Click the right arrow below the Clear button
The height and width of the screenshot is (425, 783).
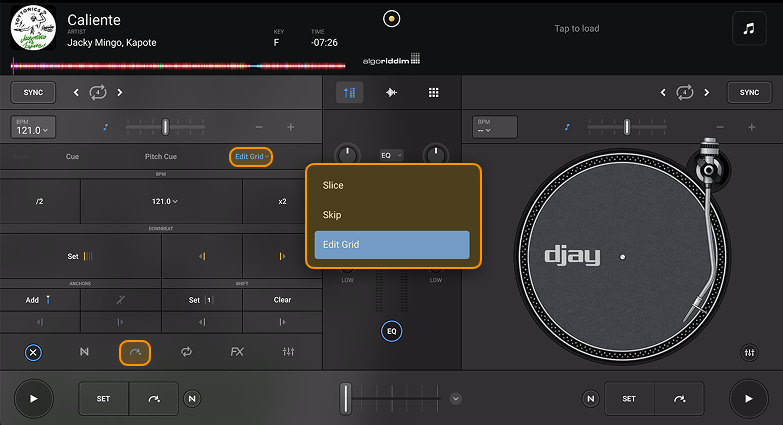(x=283, y=322)
